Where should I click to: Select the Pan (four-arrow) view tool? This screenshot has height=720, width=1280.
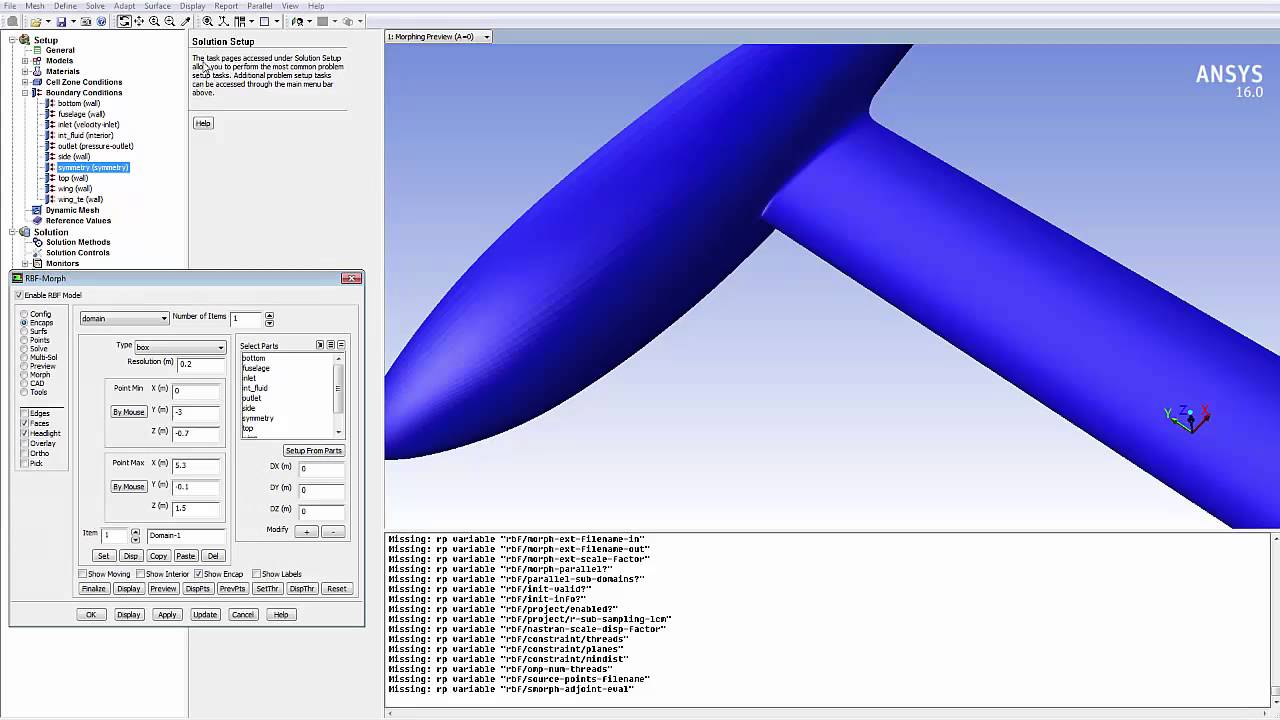(x=139, y=21)
